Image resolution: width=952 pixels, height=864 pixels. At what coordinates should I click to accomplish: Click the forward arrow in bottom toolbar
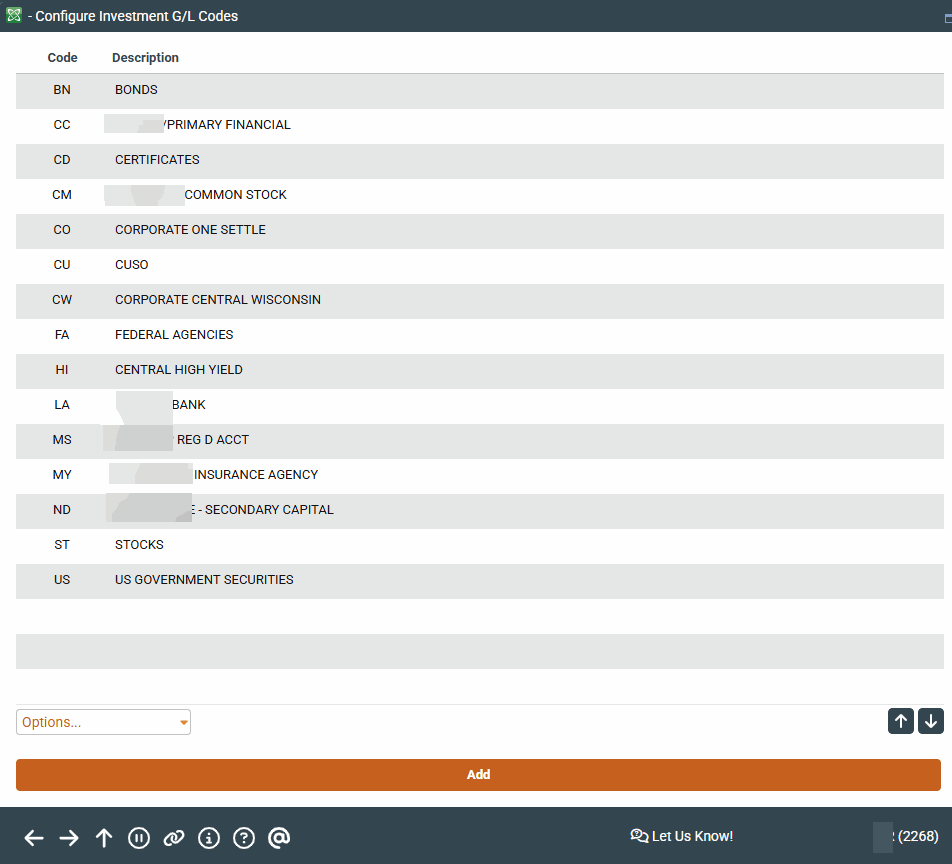pos(69,838)
